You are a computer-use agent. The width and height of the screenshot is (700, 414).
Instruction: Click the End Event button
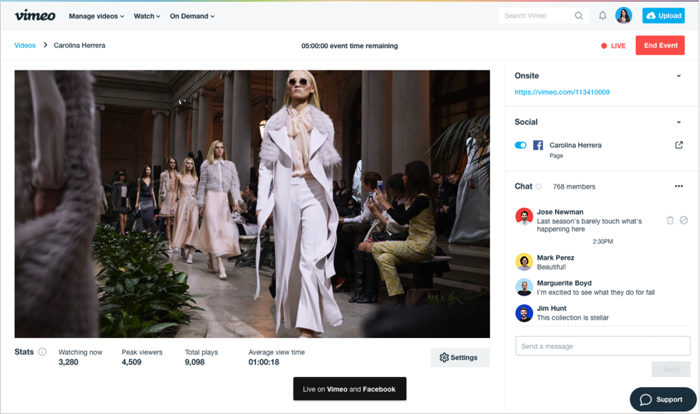[660, 46]
